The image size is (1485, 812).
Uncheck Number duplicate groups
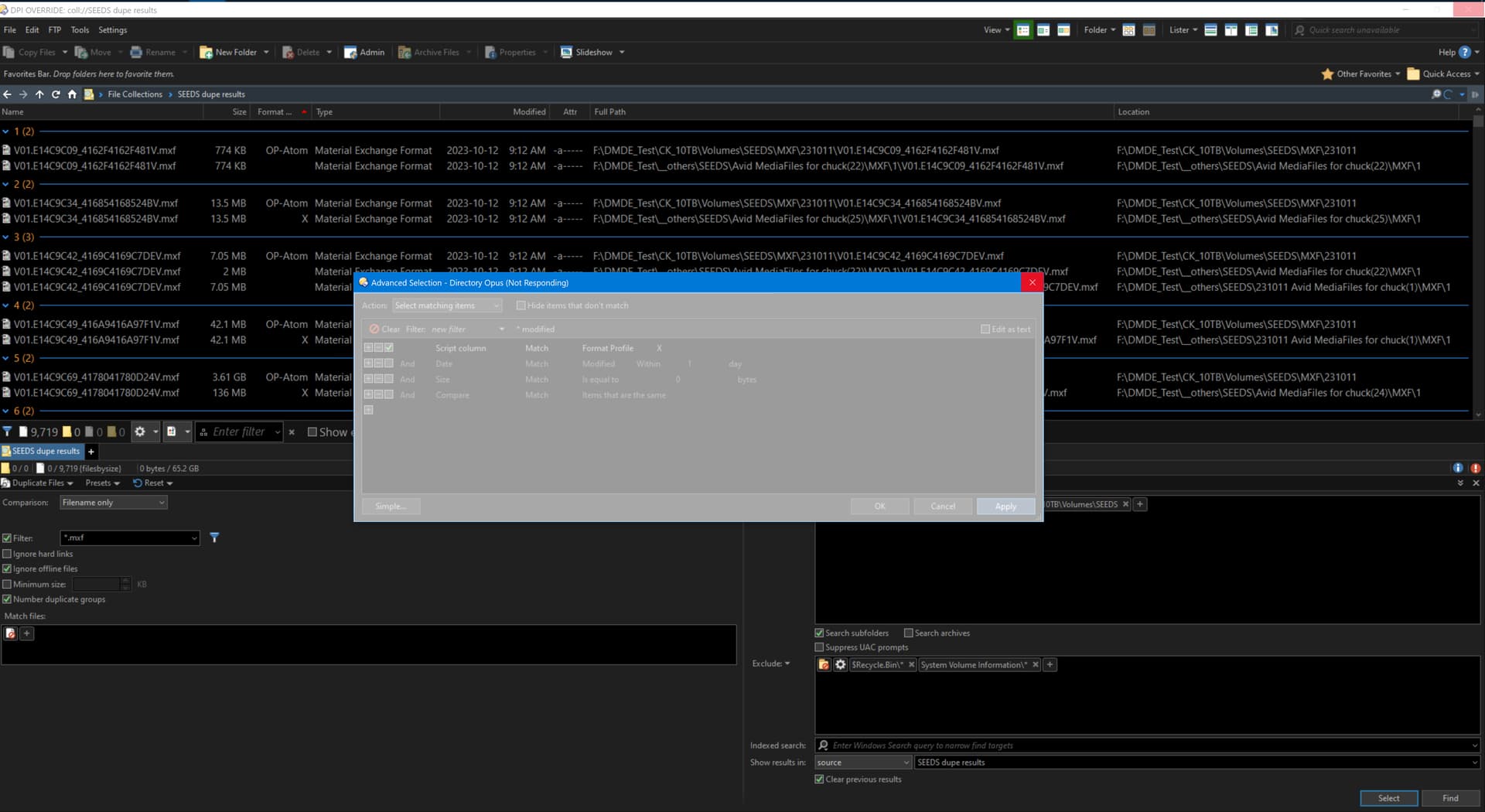point(7,599)
